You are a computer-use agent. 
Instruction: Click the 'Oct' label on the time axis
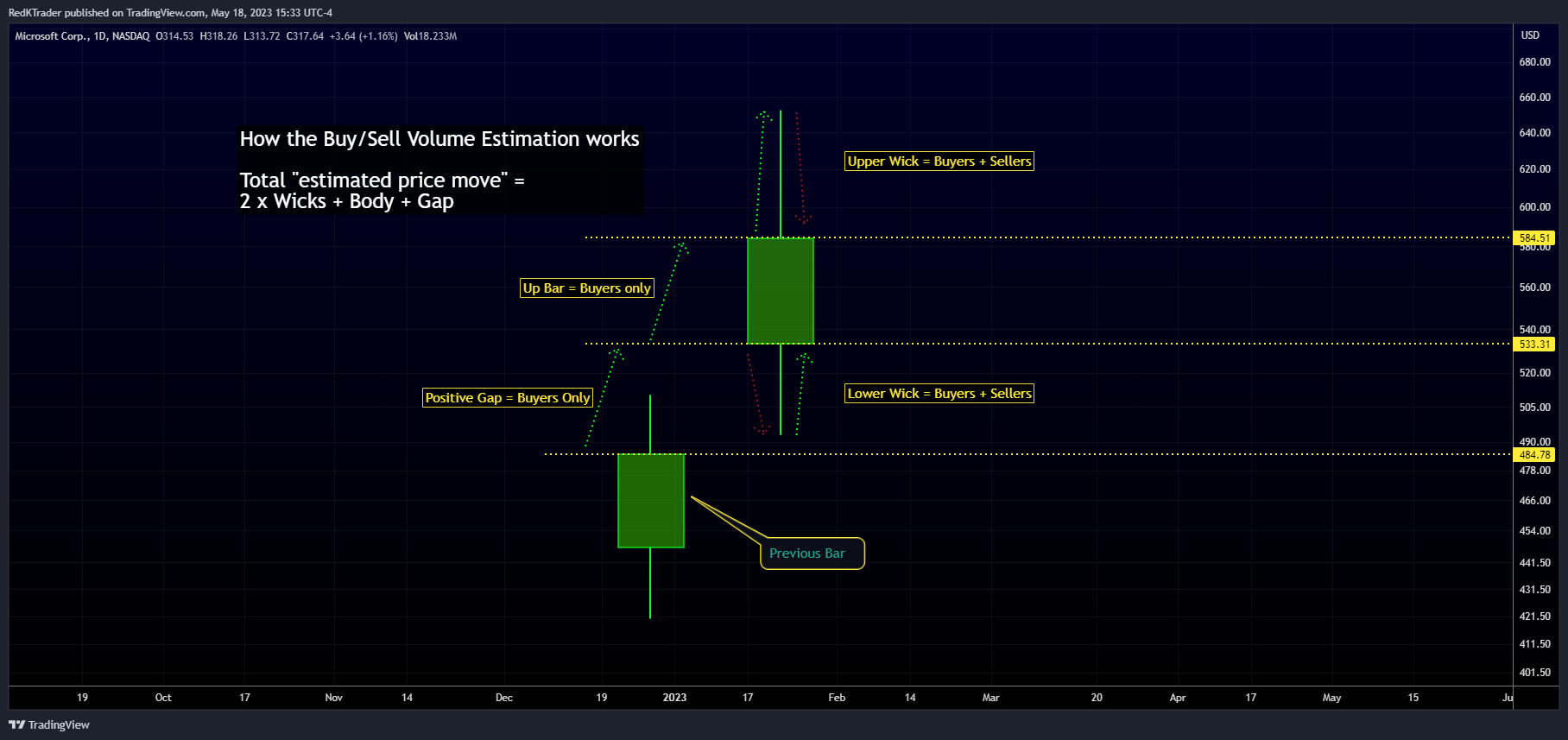coord(163,698)
